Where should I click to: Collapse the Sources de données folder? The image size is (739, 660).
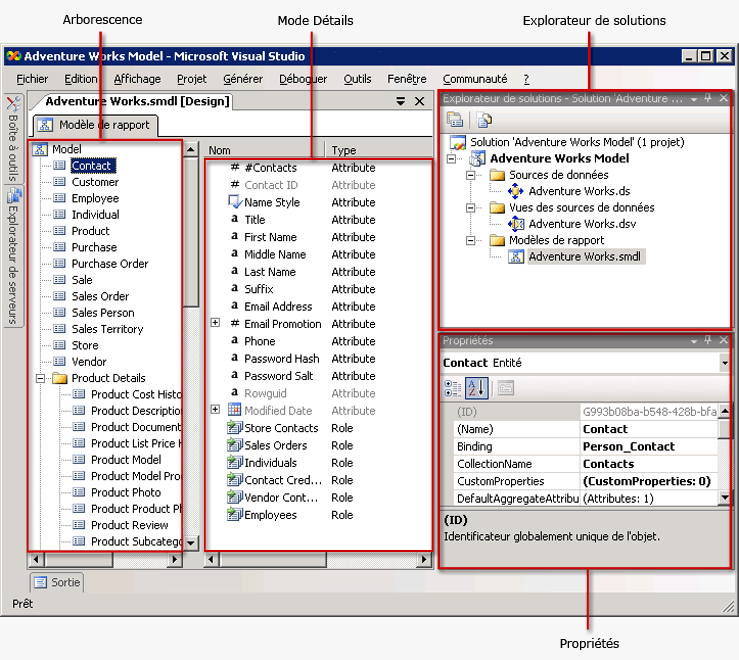tap(470, 175)
